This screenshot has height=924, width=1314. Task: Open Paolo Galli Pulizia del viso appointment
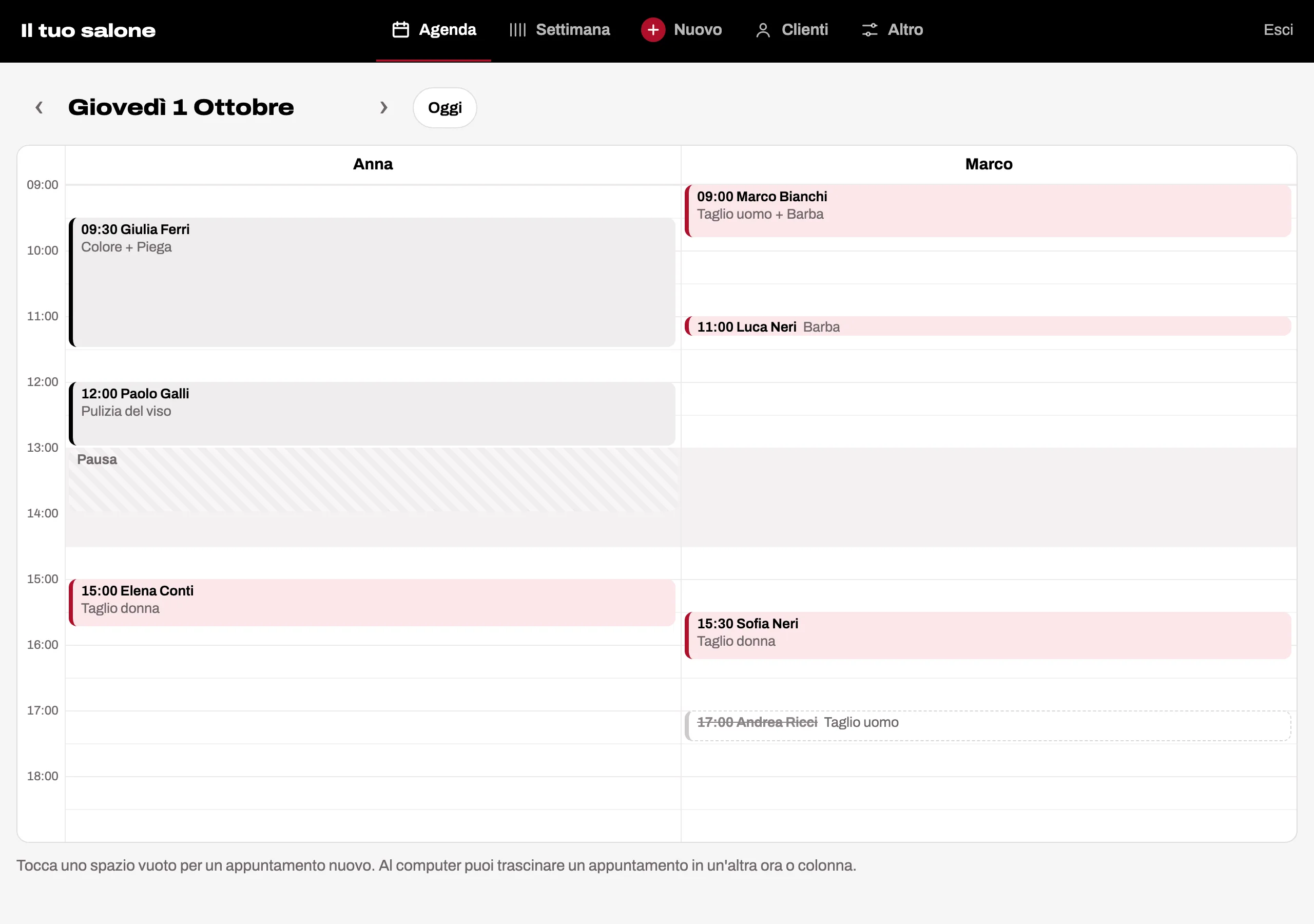coord(372,414)
